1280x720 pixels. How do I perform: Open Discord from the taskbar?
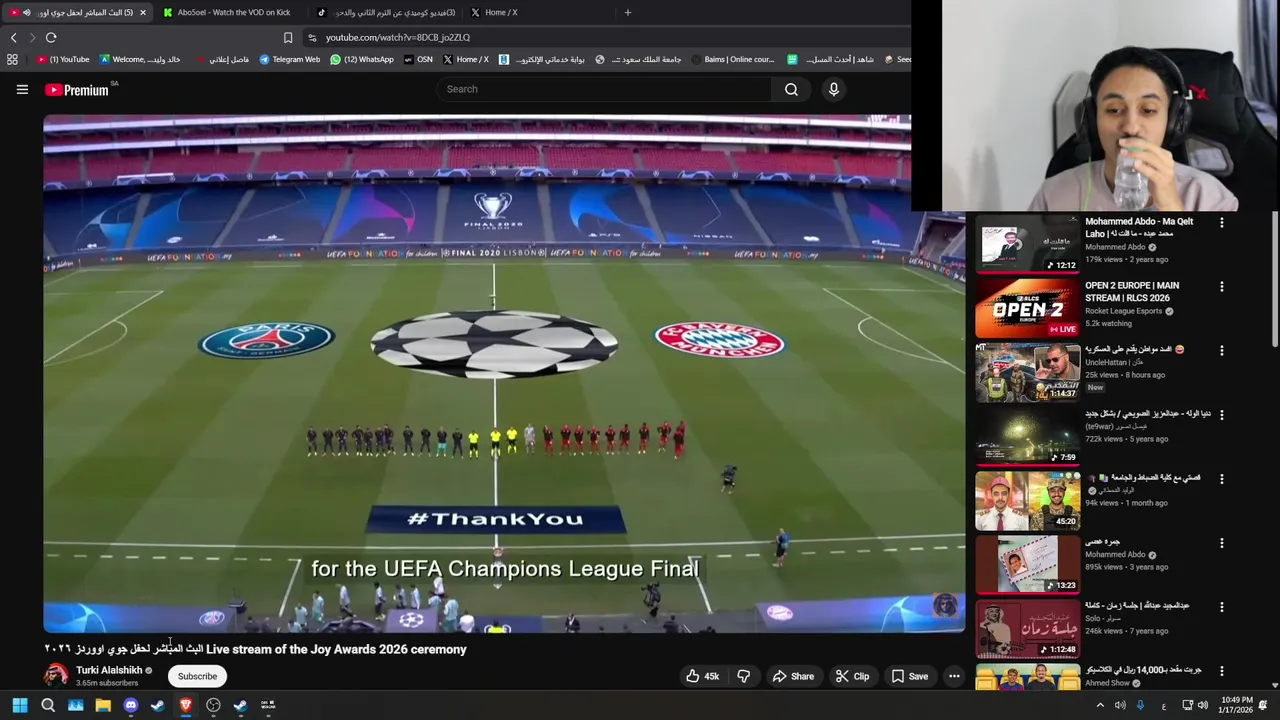click(130, 705)
